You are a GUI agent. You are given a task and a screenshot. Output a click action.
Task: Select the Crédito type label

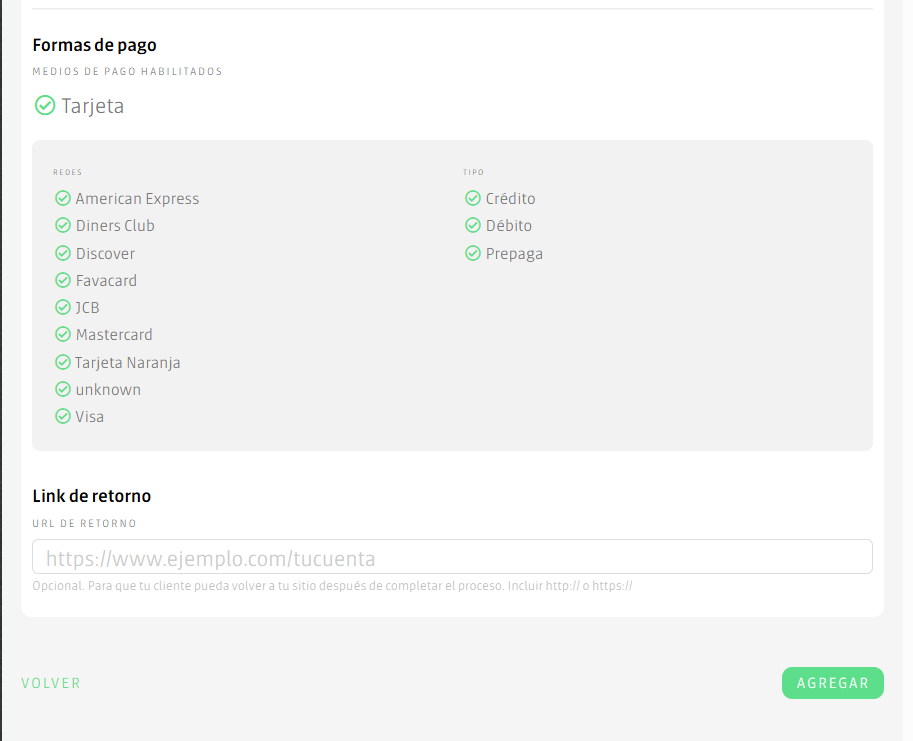511,198
